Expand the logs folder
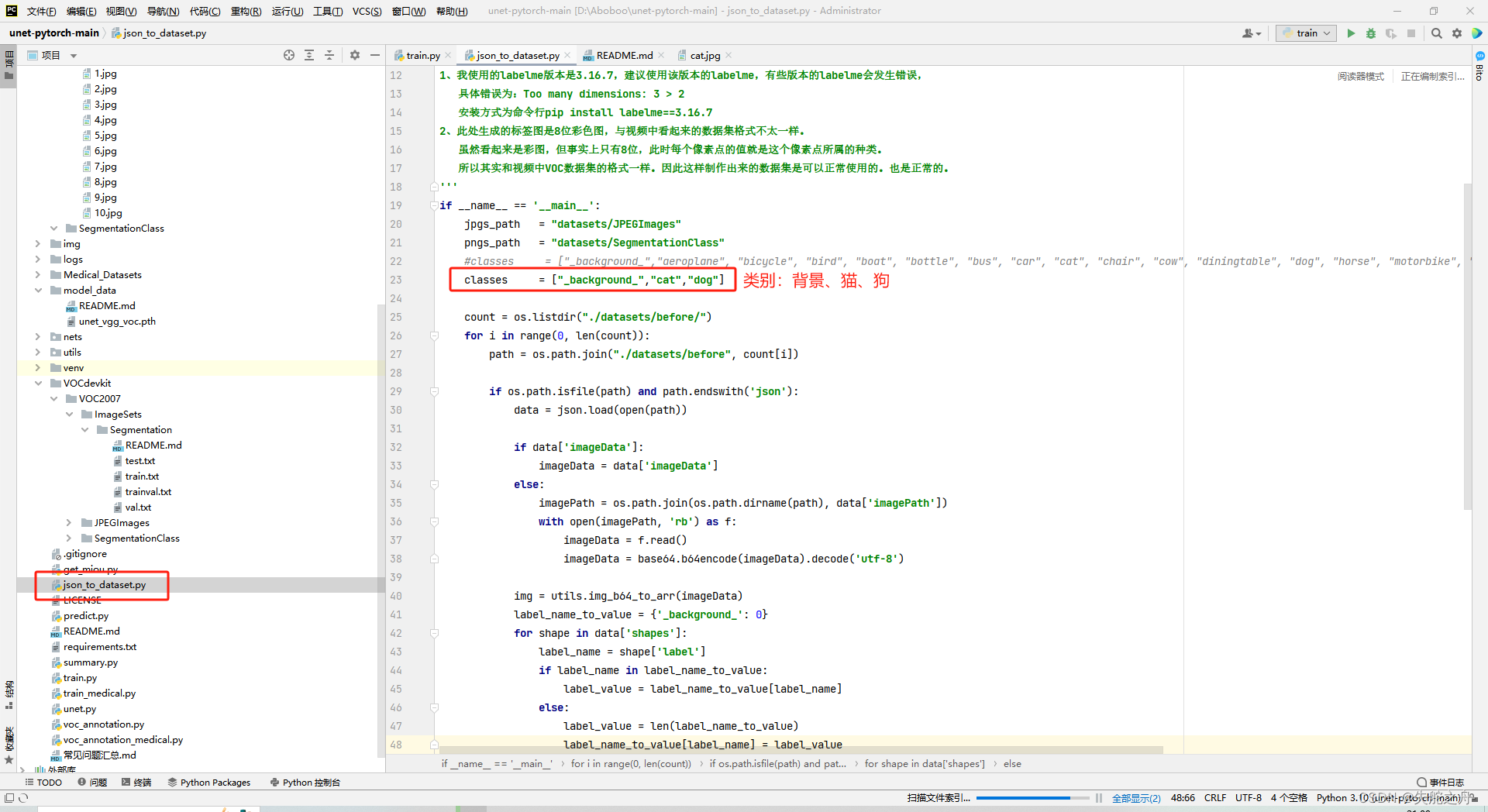This screenshot has height=812, width=1488. pos(38,260)
